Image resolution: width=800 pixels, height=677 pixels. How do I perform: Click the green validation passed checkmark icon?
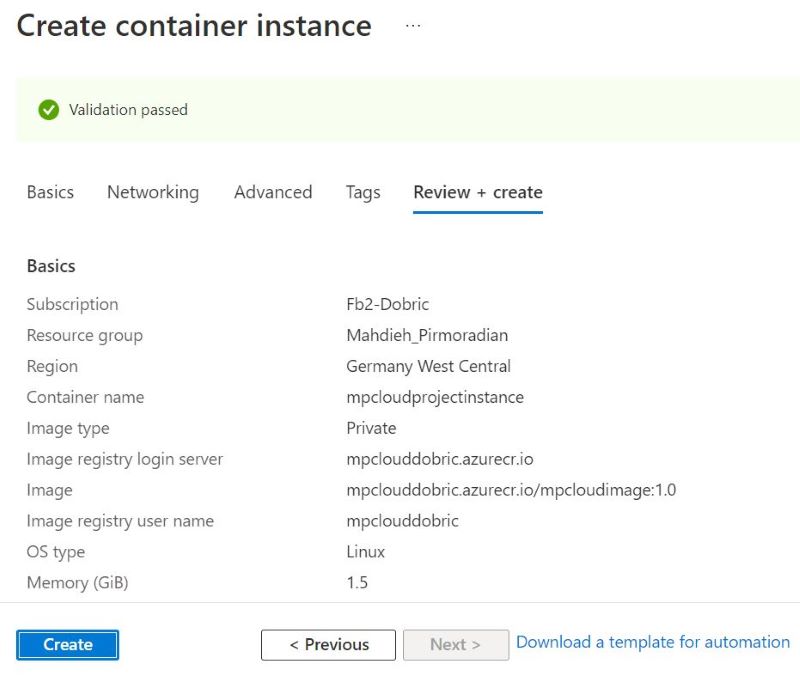point(49,110)
